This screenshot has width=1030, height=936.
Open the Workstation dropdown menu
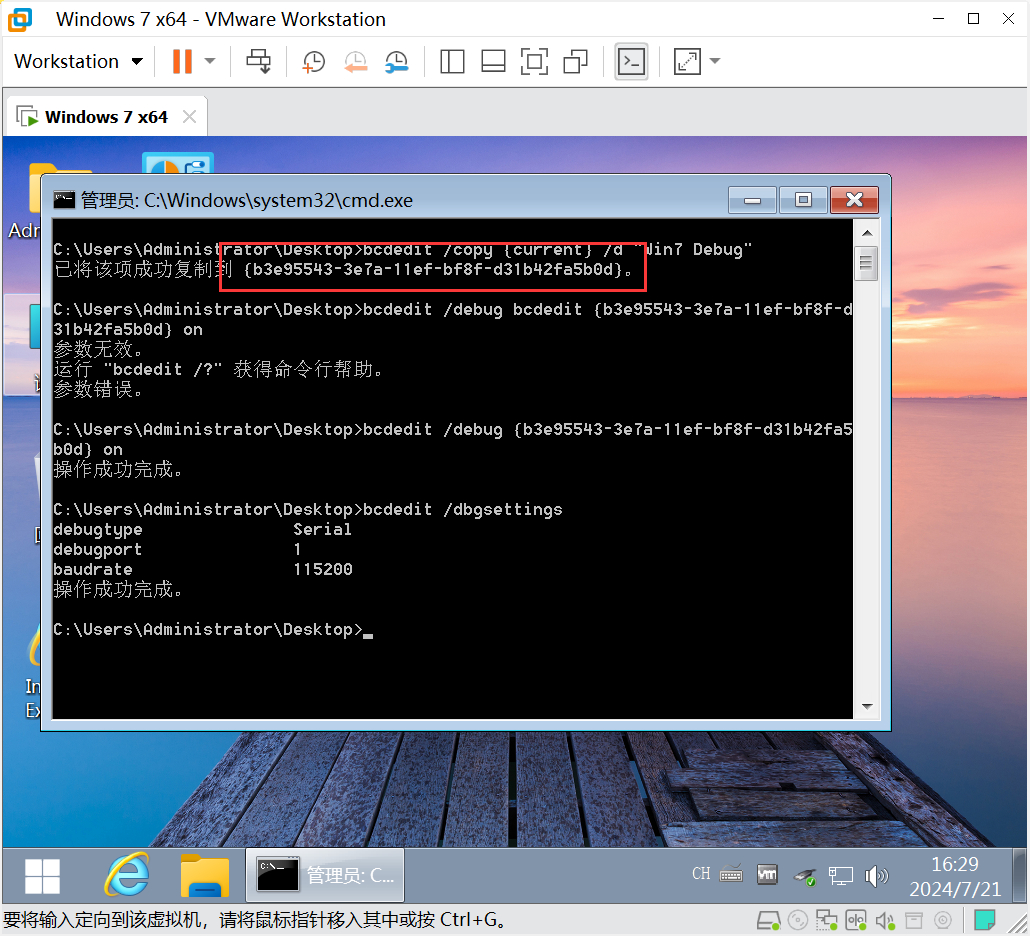pyautogui.click(x=79, y=61)
